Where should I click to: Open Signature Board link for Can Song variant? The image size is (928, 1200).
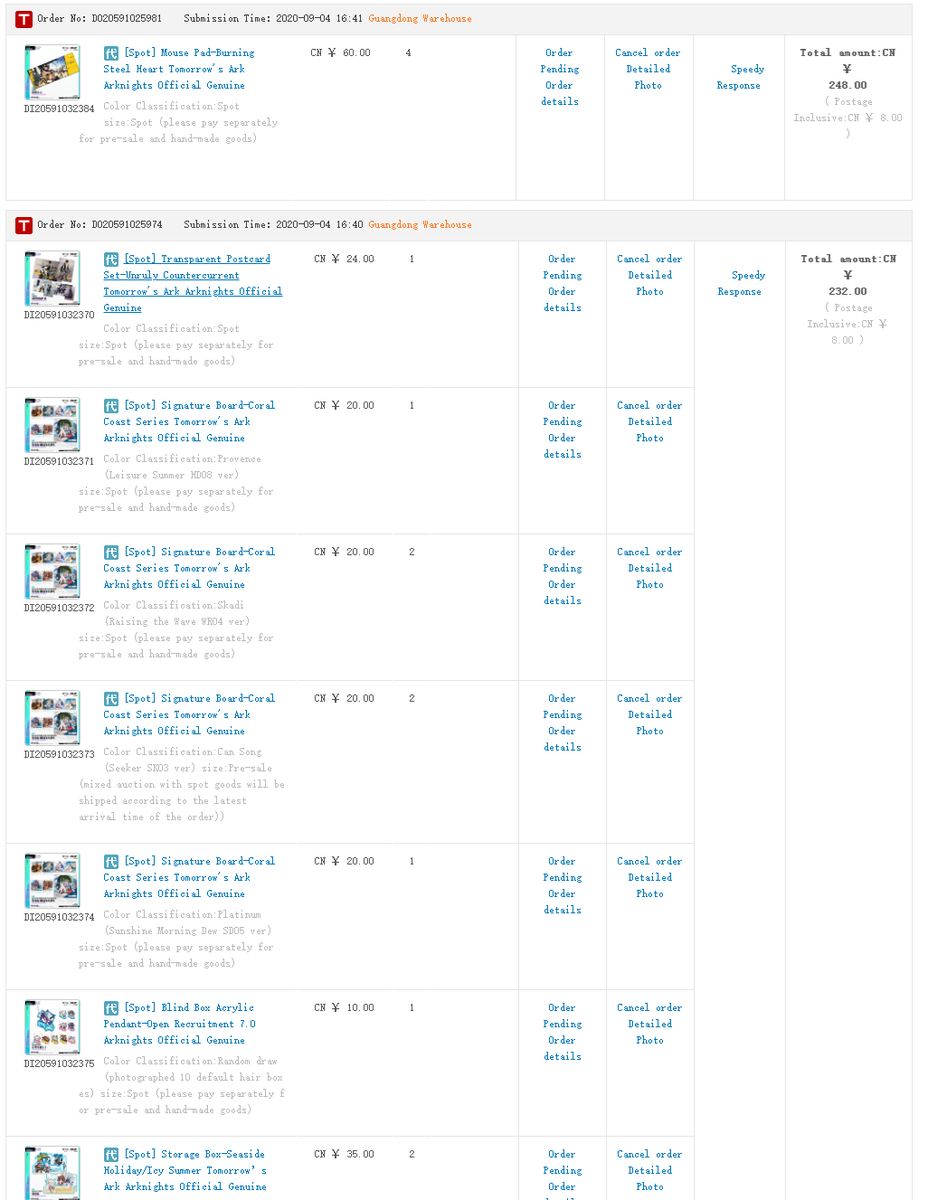189,715
